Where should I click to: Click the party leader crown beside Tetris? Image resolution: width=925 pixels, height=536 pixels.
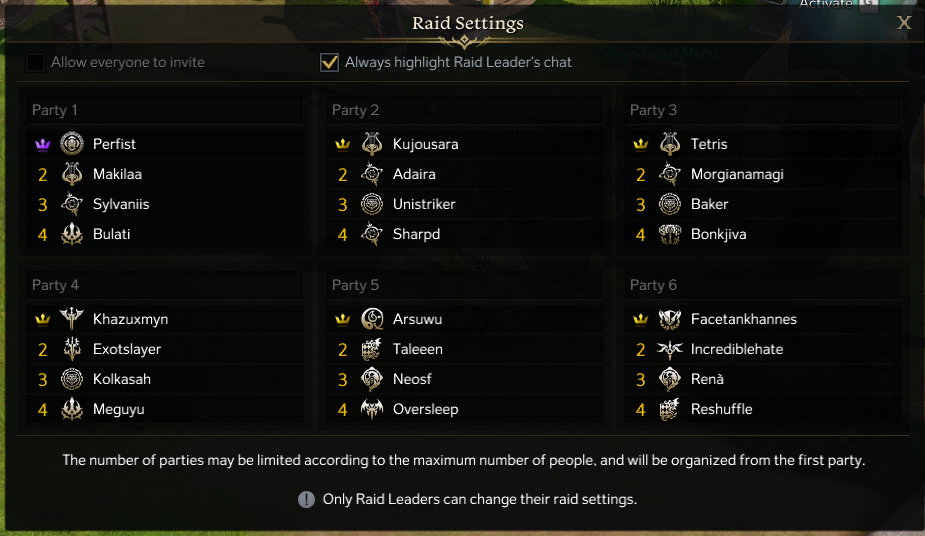[641, 144]
